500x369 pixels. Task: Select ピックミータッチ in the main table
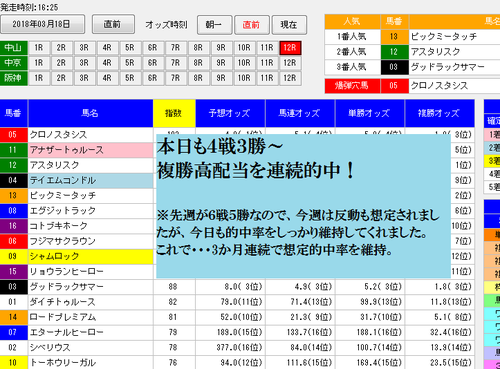coord(90,195)
